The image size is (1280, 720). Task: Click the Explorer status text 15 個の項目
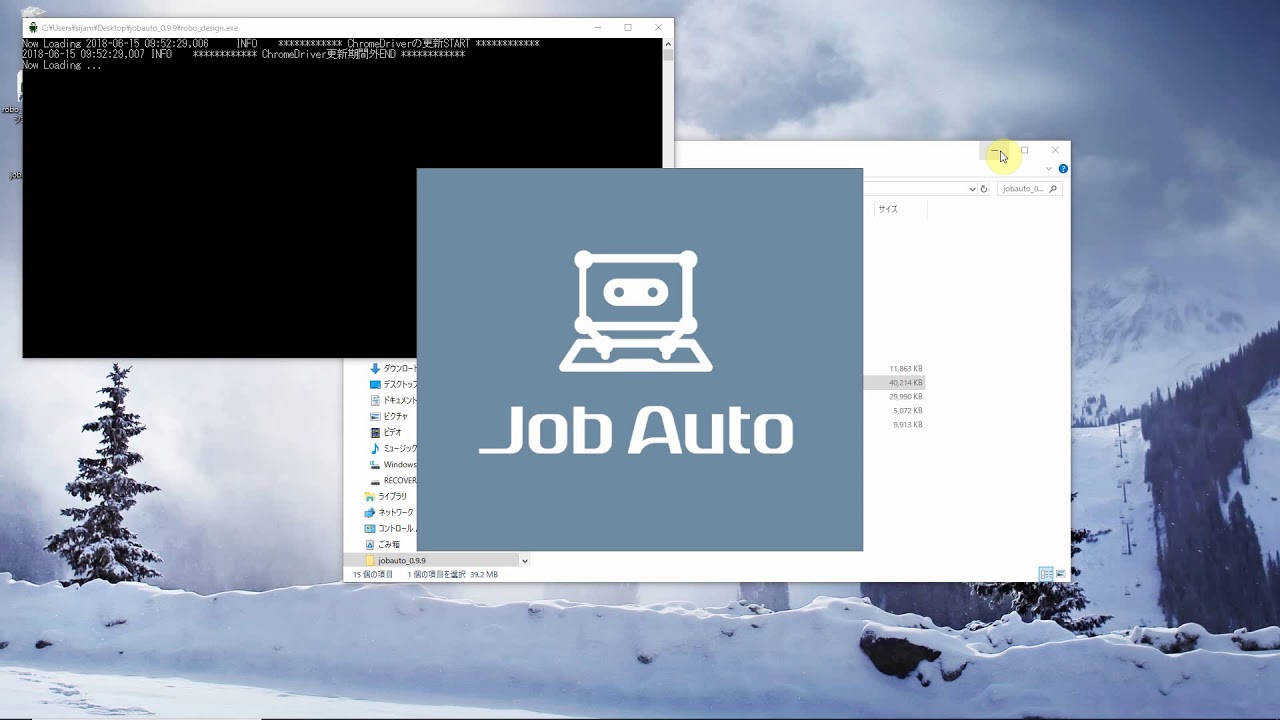point(373,575)
